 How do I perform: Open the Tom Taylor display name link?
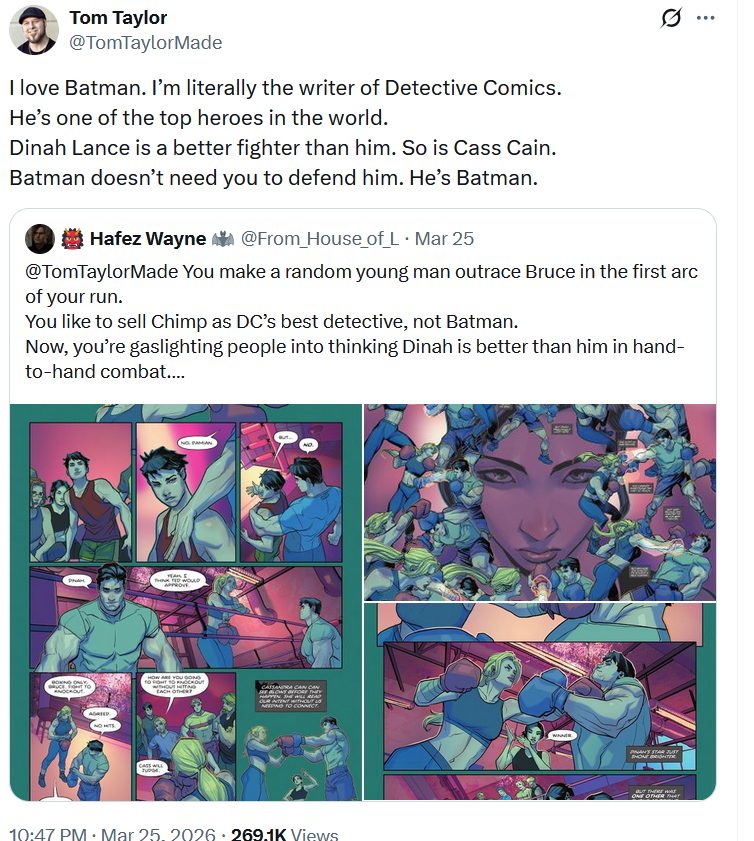point(119,18)
